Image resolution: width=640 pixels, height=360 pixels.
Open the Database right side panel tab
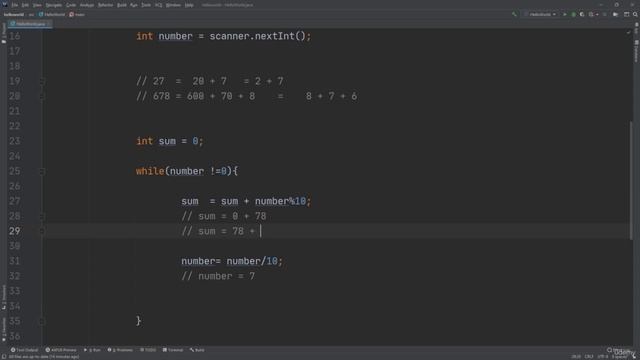click(636, 50)
